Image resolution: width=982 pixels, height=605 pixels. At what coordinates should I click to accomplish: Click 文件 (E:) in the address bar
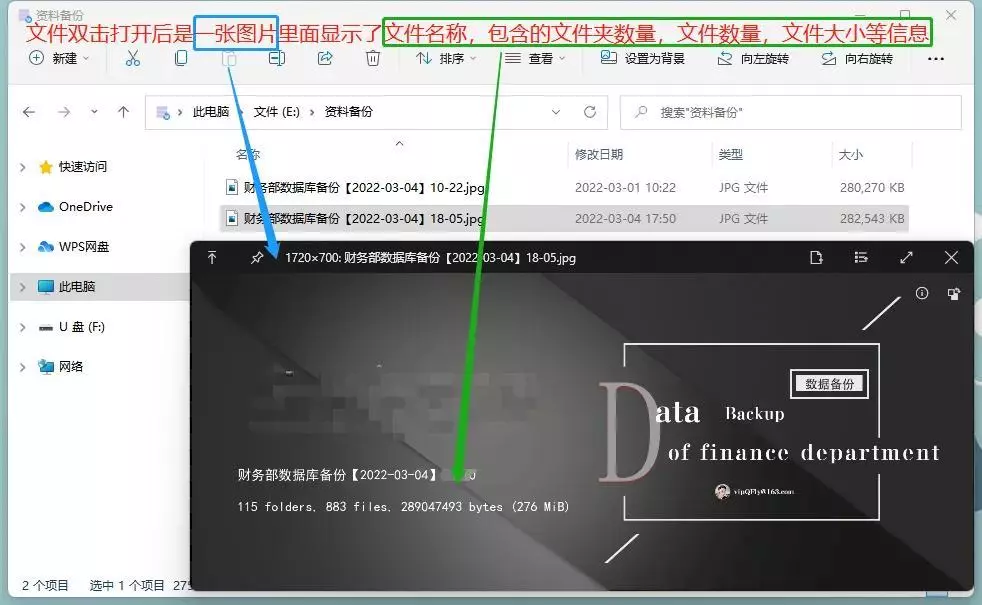(x=276, y=111)
